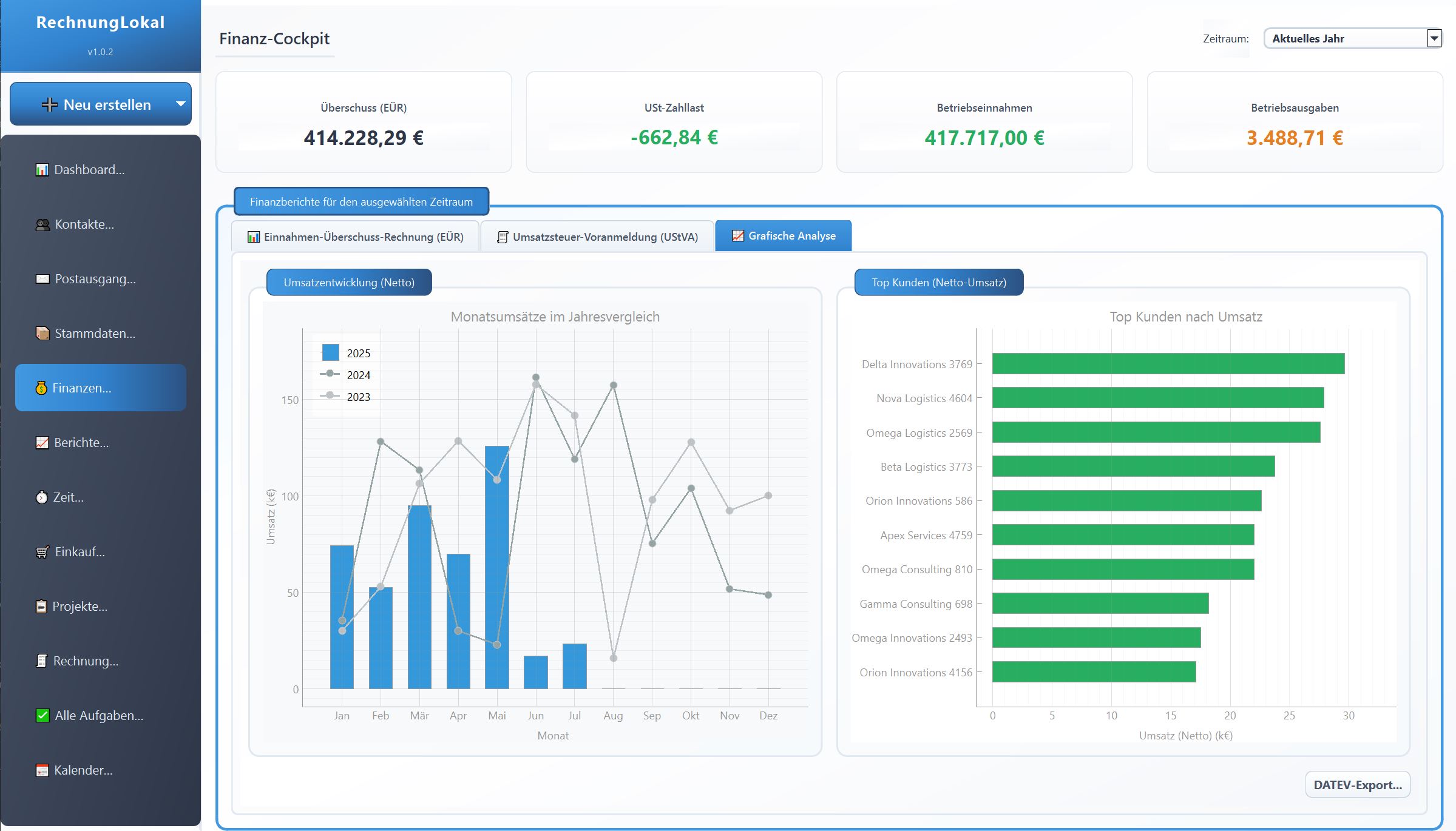1456x831 pixels.
Task: Open Projekte via its document icon
Action: [x=41, y=607]
